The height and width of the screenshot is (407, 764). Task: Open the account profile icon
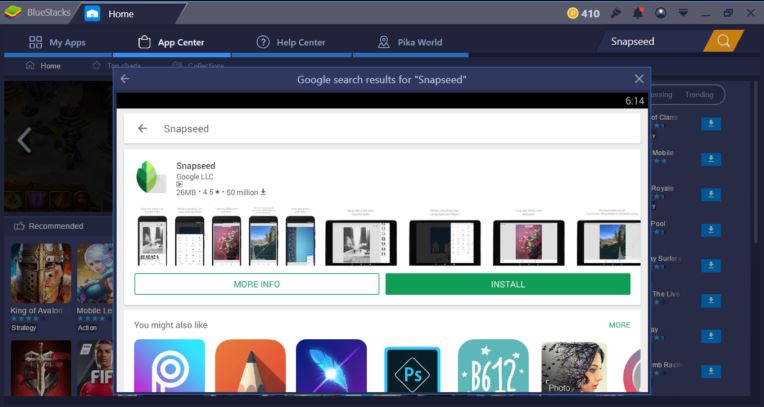[x=661, y=13]
